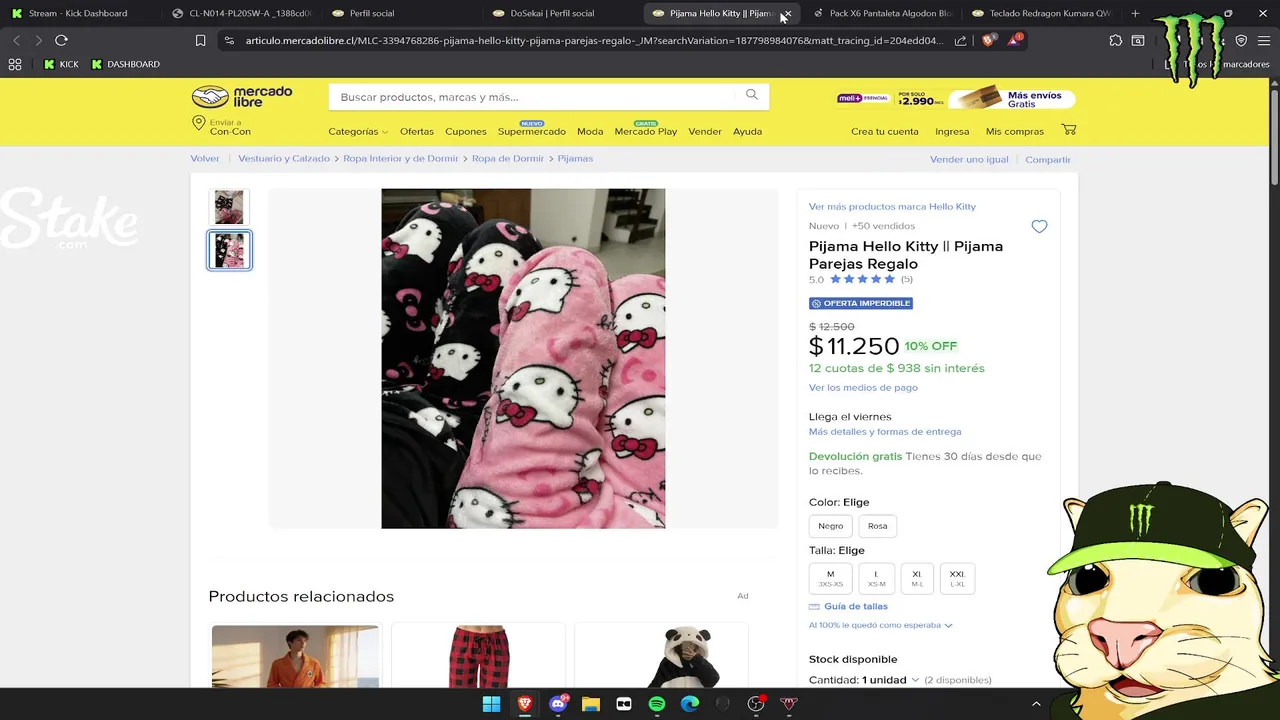Screen dimensions: 1280x720
Task: Show hidden icons in system tray
Action: [x=1036, y=704]
